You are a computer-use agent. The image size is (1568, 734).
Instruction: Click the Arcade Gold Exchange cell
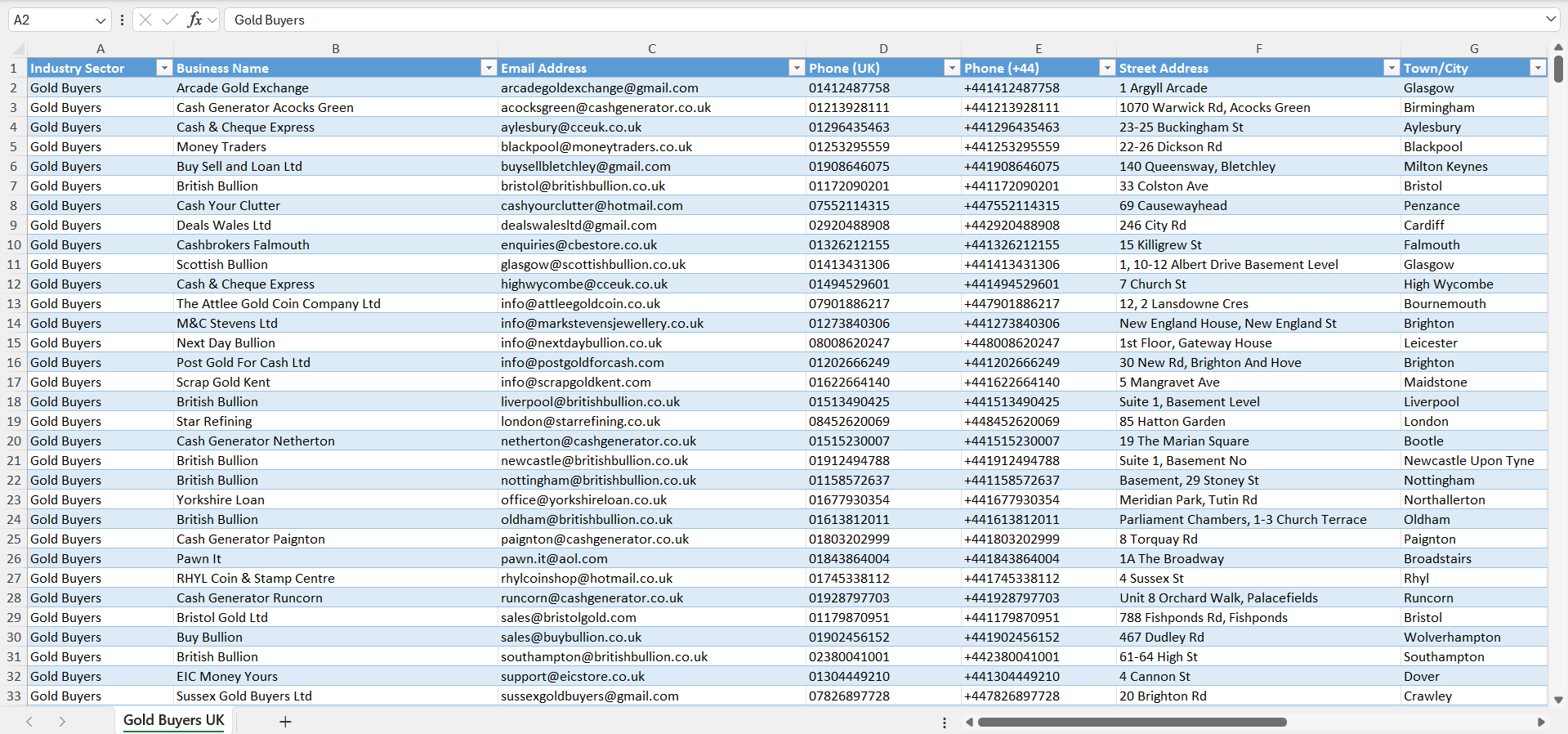336,87
